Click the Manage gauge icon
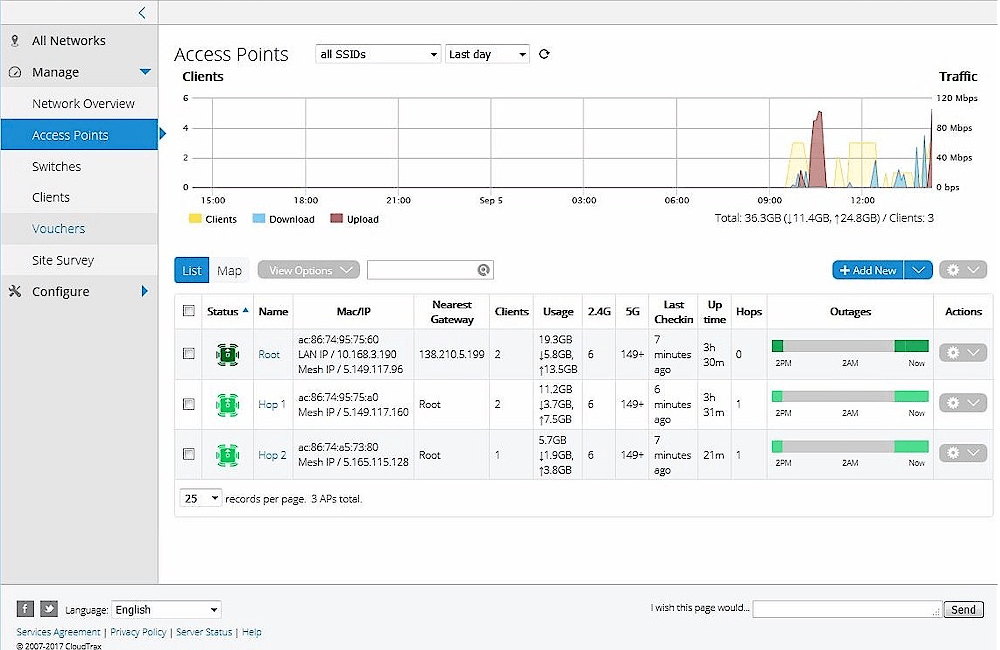The width and height of the screenshot is (1000, 650). (x=15, y=72)
